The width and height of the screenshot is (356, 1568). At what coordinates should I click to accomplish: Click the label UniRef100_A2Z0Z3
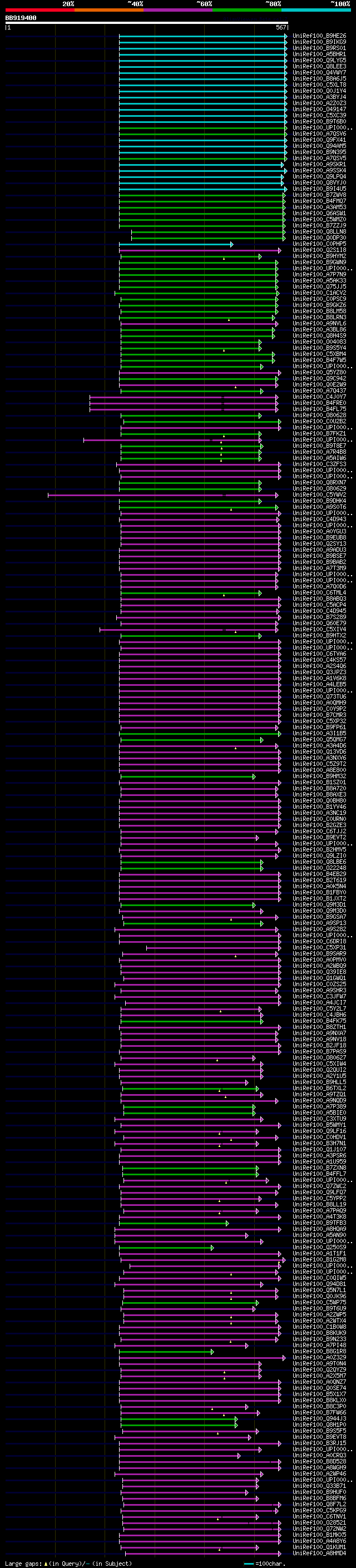coord(319,103)
